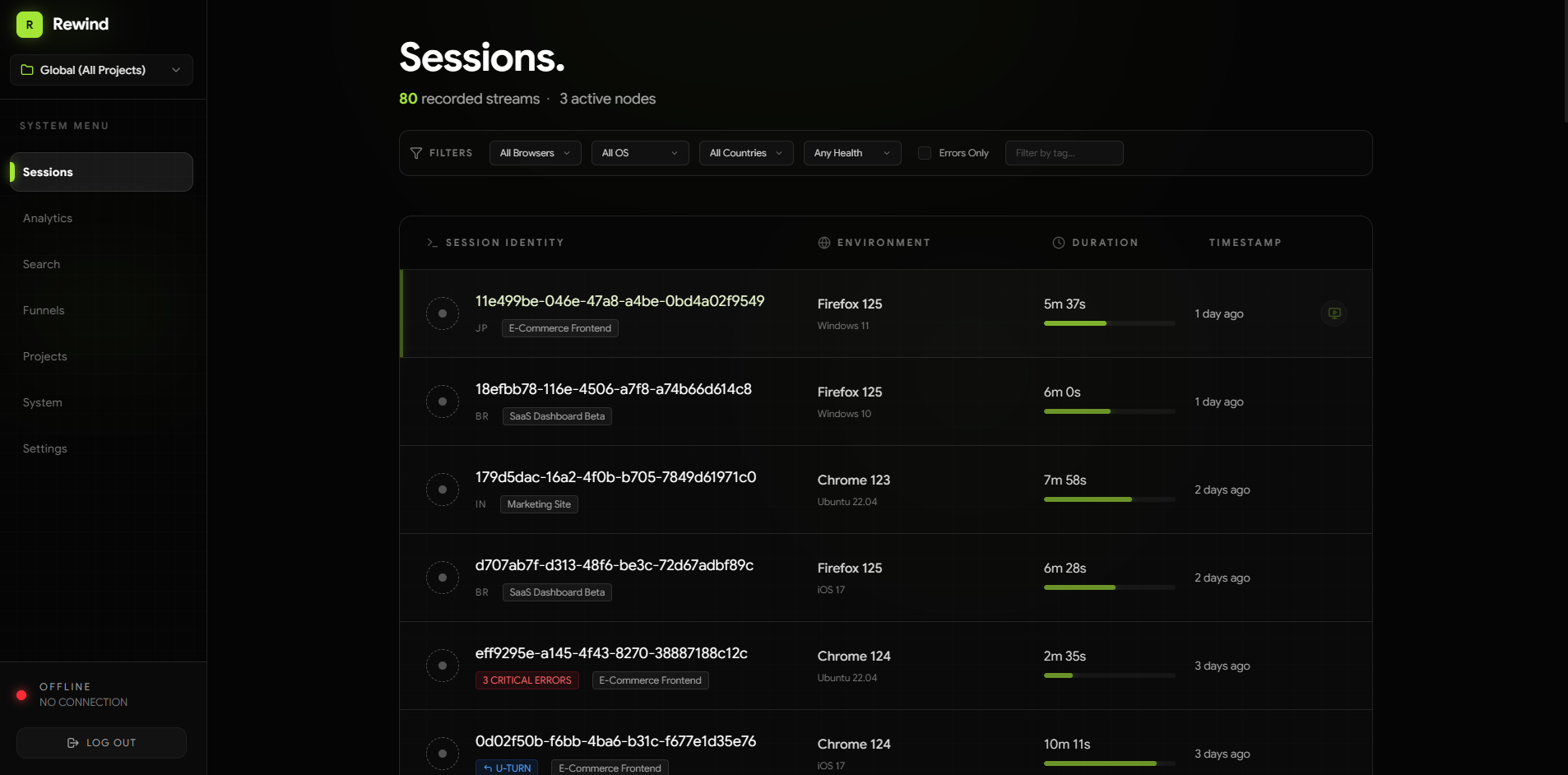Click the red offline status indicator
Image resolution: width=1568 pixels, height=775 pixels.
21,695
